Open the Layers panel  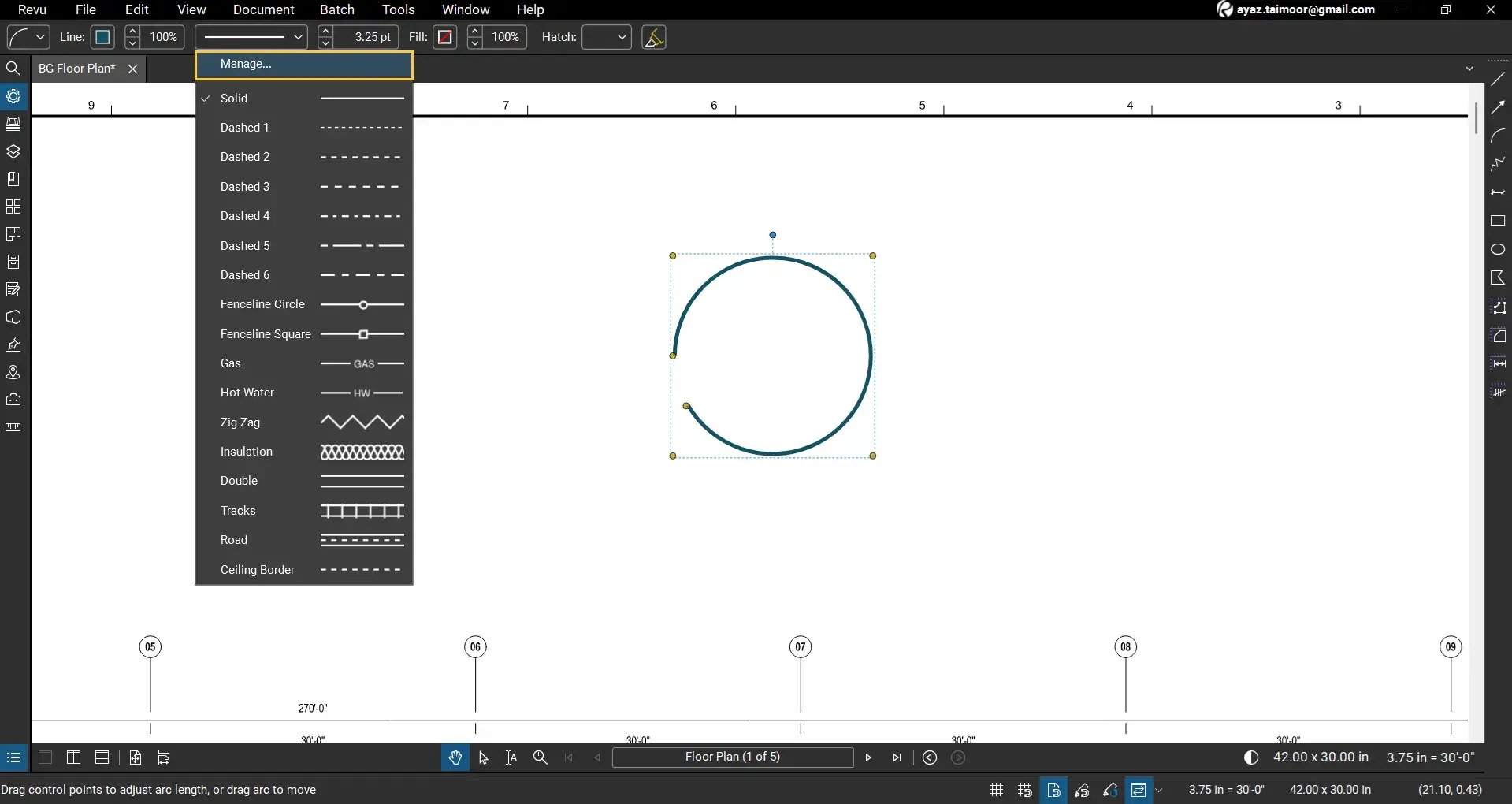pyautogui.click(x=13, y=151)
